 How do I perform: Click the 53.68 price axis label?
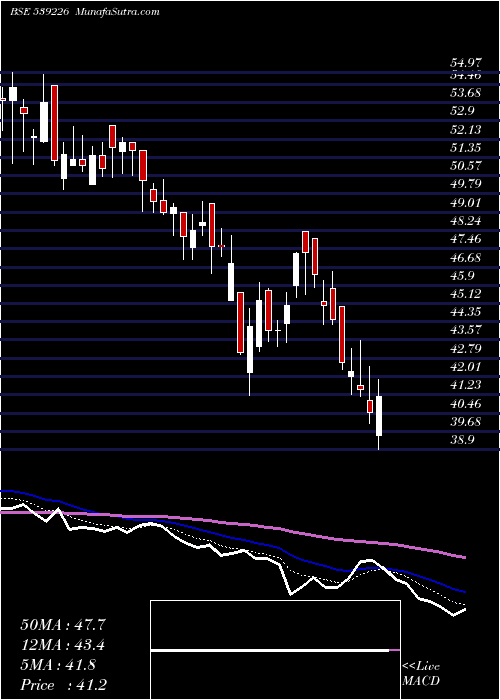click(x=466, y=93)
